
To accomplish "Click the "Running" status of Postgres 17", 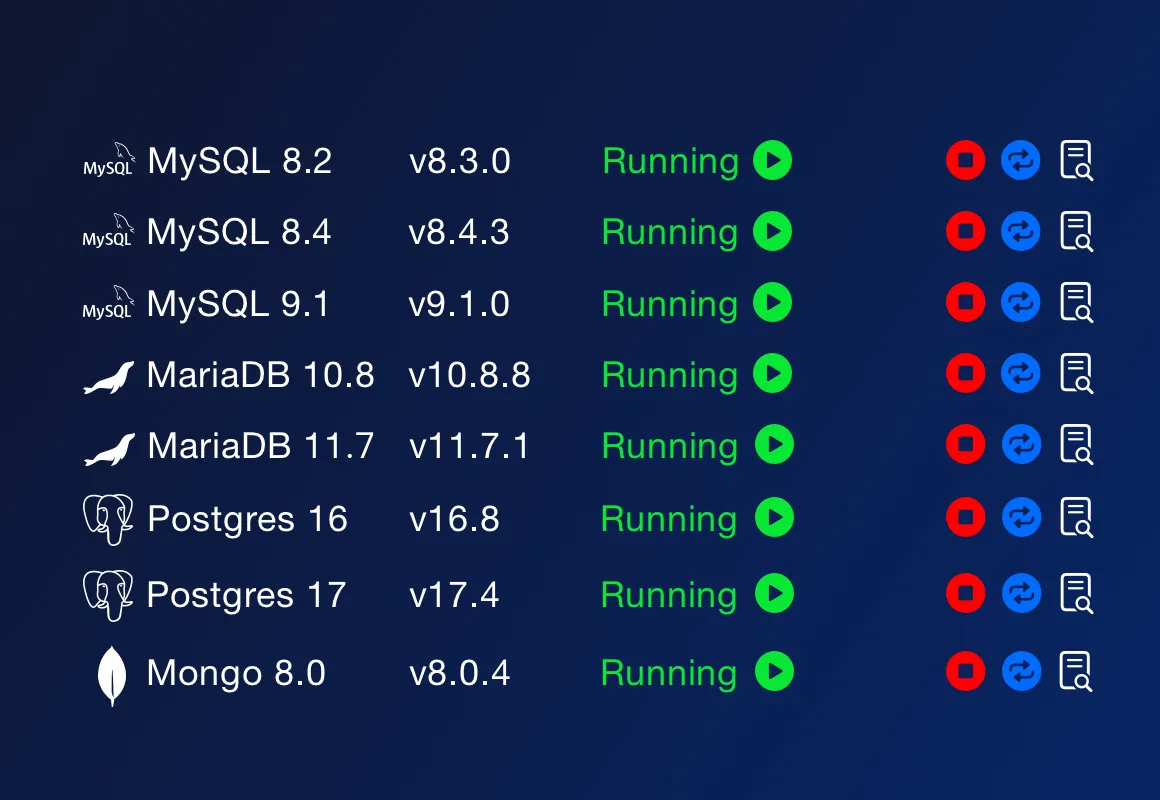I will point(669,596).
